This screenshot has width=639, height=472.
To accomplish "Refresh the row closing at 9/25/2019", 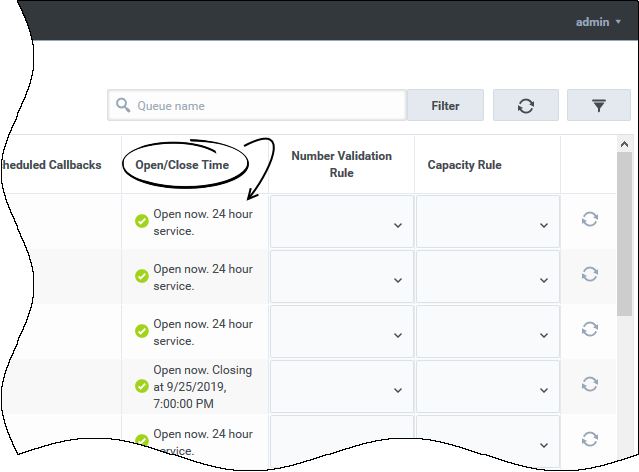I will click(590, 385).
